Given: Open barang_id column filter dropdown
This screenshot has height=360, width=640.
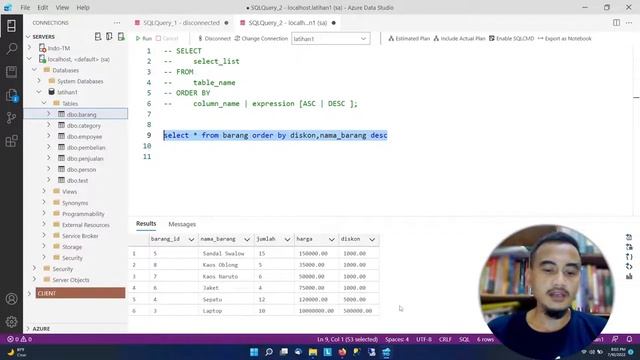Looking at the screenshot, I should 191,239.
